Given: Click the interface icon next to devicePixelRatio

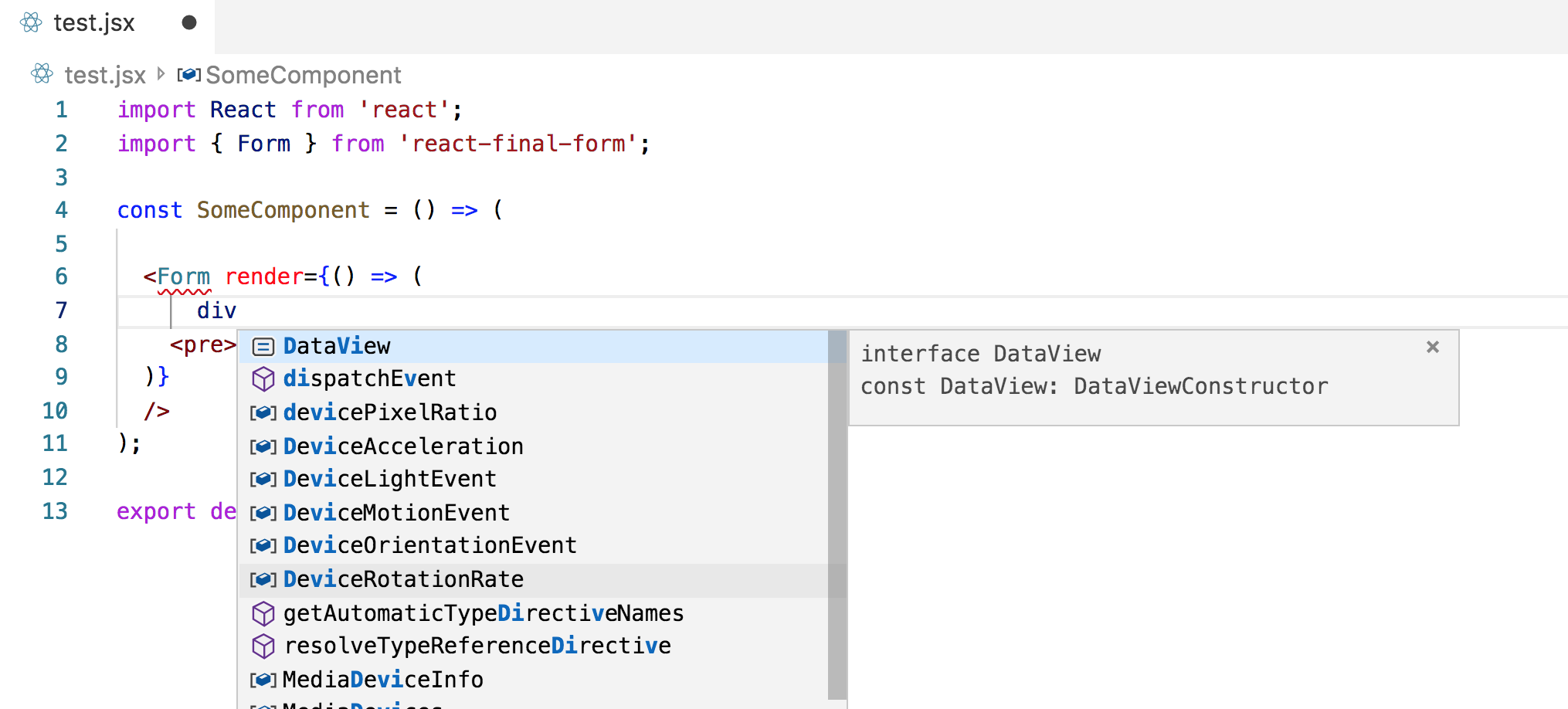Looking at the screenshot, I should (263, 412).
